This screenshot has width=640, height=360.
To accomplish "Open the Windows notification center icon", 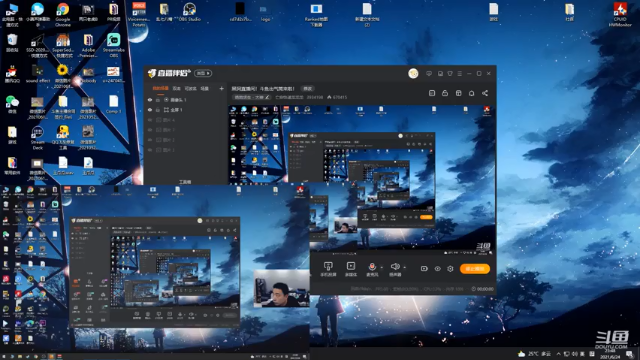I will click(629, 353).
